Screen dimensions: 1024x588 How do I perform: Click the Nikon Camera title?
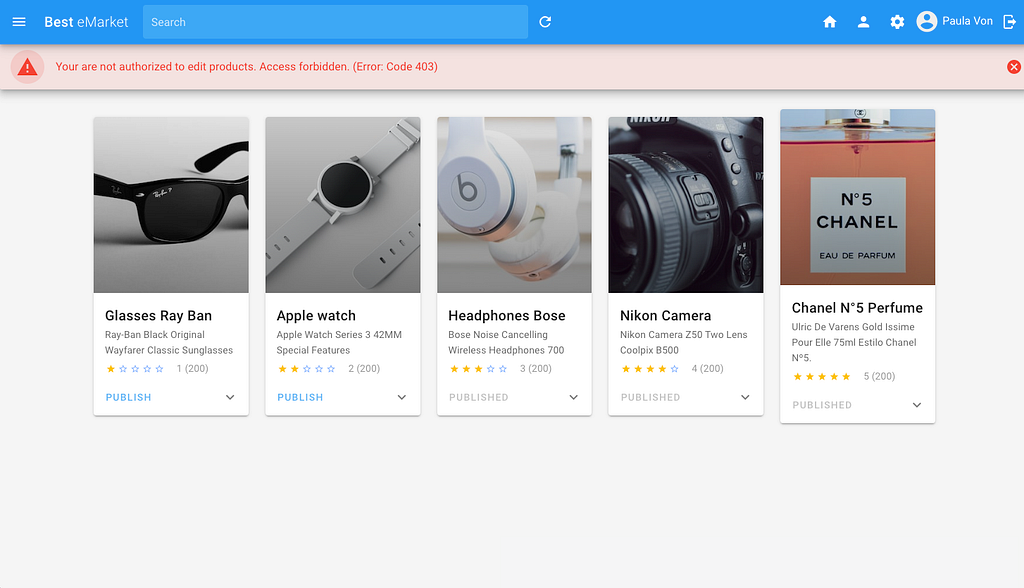click(x=665, y=316)
